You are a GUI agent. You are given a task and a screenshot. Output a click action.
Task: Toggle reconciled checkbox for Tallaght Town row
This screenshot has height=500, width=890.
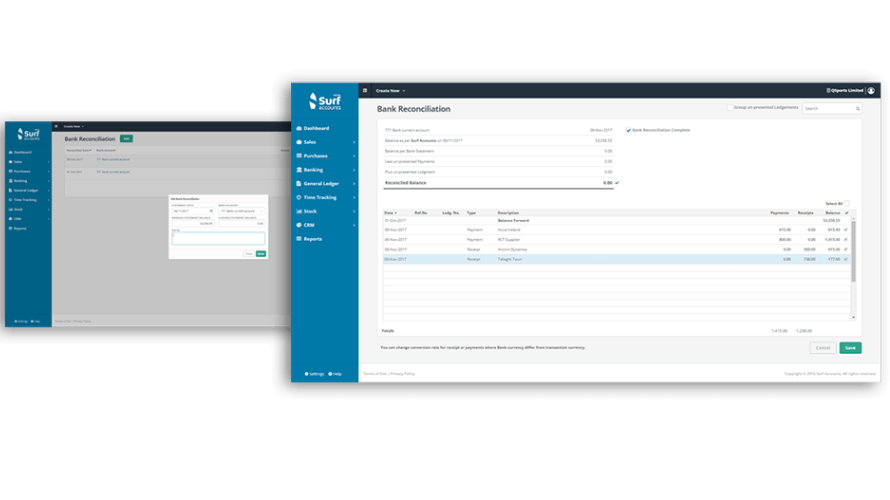click(846, 259)
